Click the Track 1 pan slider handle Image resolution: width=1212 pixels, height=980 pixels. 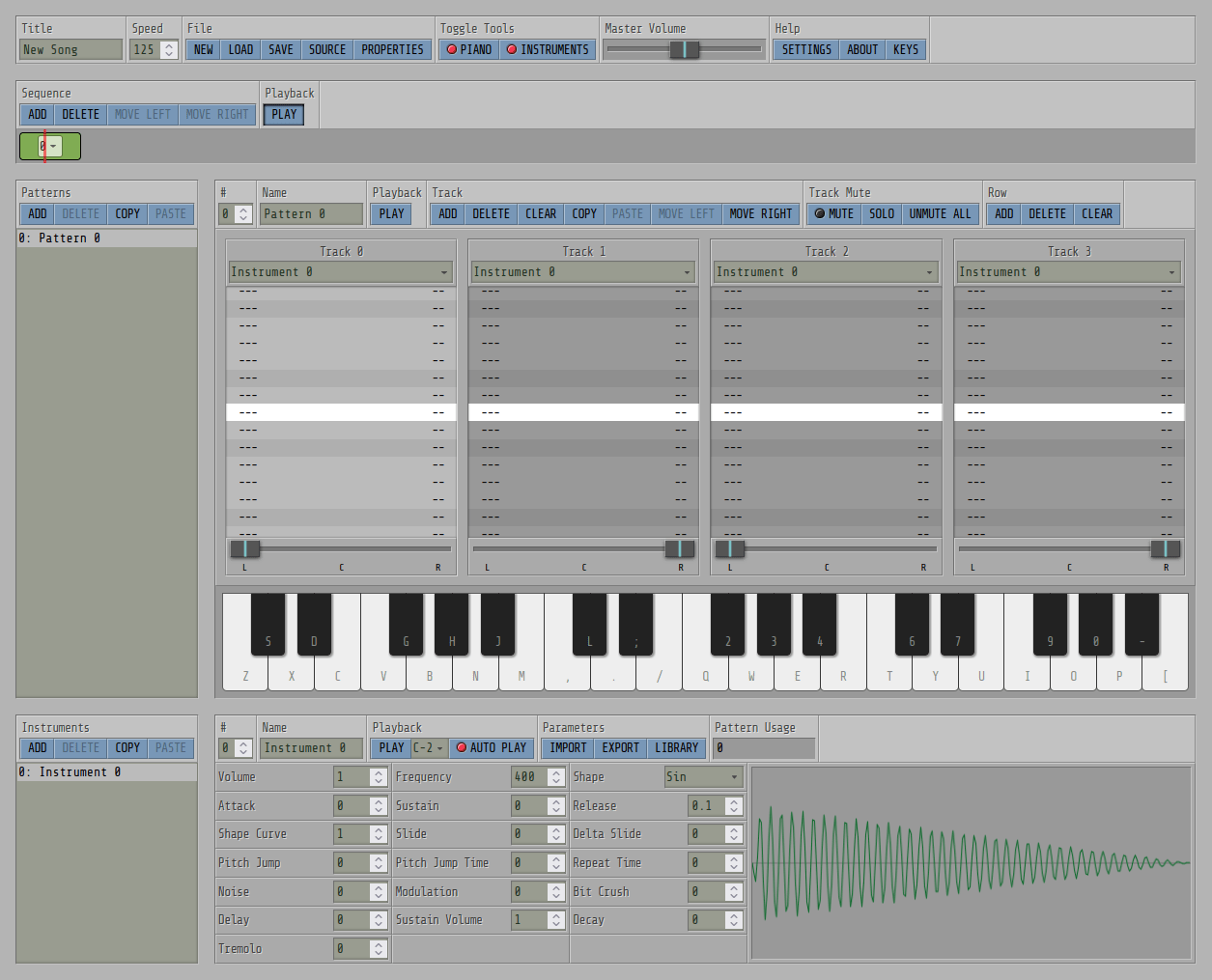click(679, 548)
